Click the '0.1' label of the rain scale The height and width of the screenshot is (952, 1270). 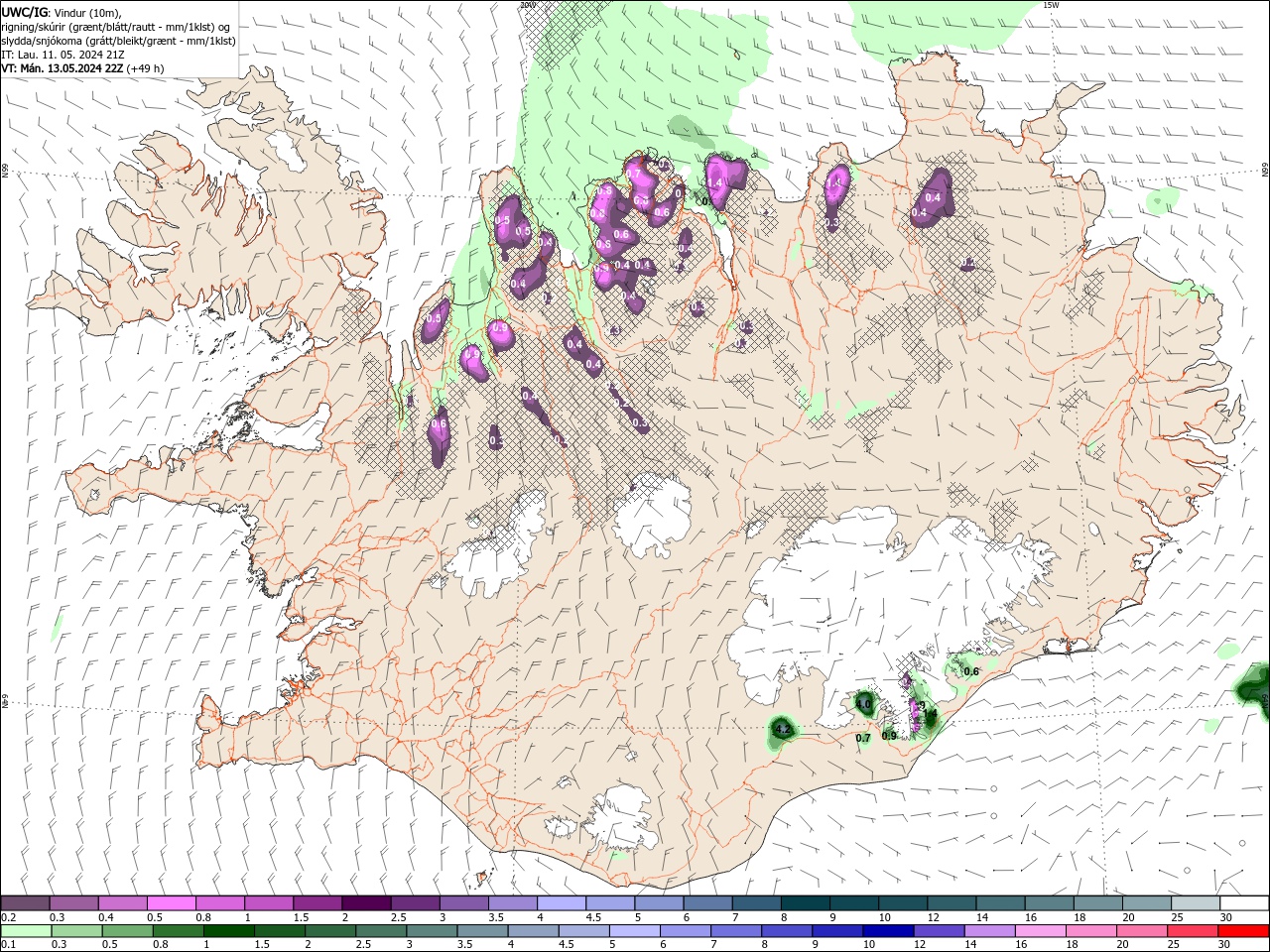tap(7, 945)
